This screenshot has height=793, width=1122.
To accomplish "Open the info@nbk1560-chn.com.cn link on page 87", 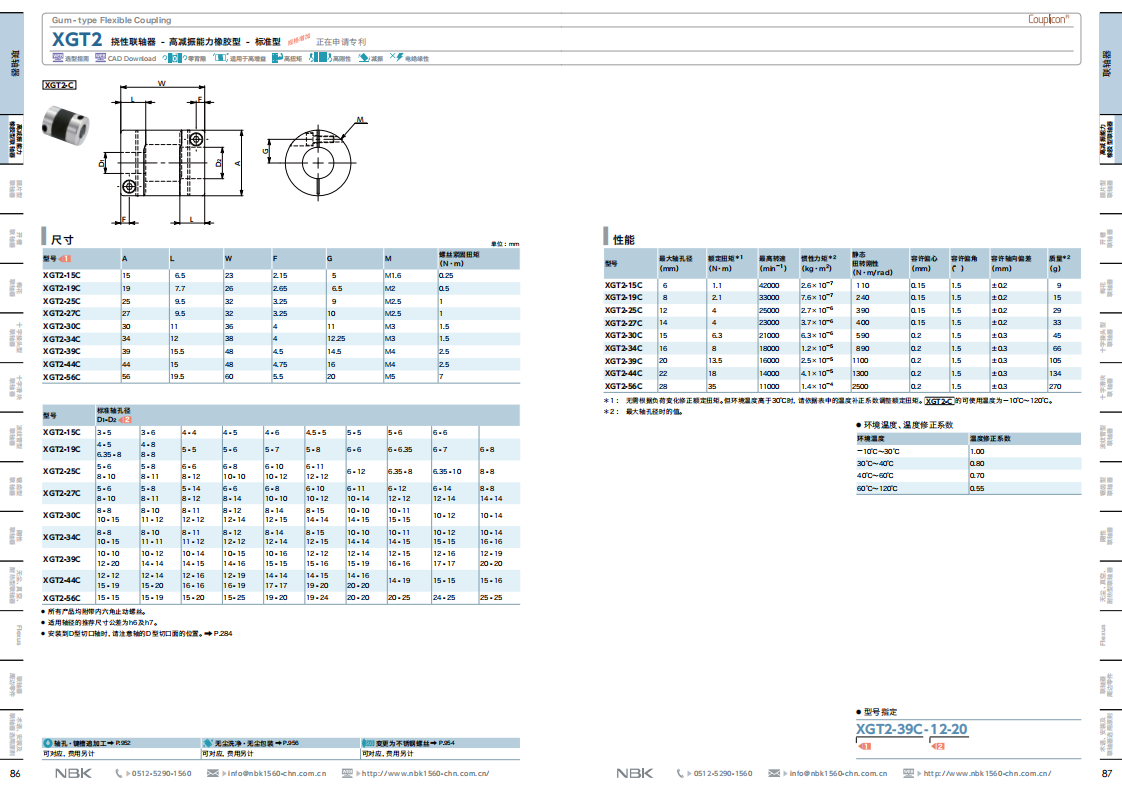I will (837, 774).
